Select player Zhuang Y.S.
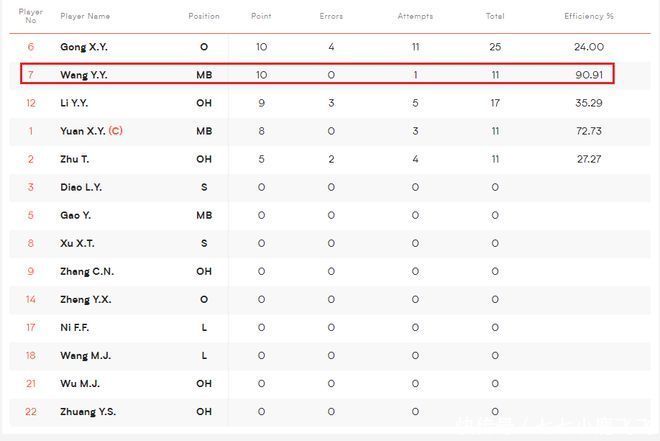Image resolution: width=660 pixels, height=441 pixels. [x=88, y=411]
